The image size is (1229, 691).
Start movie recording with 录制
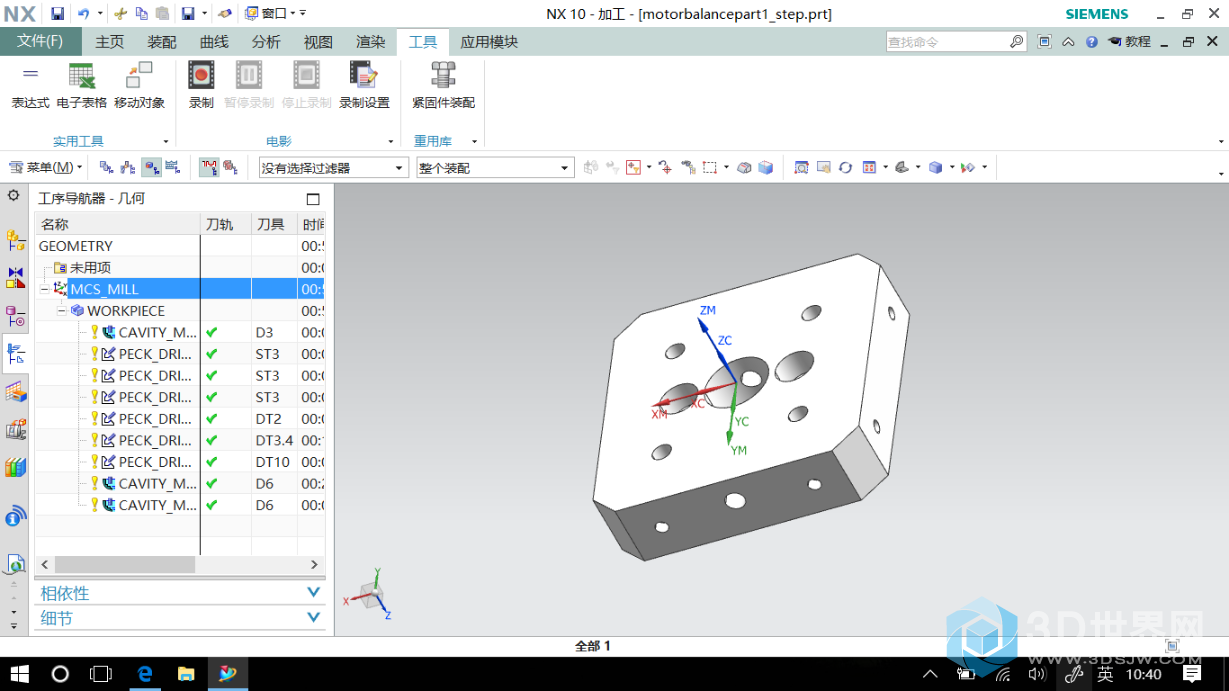click(x=201, y=85)
